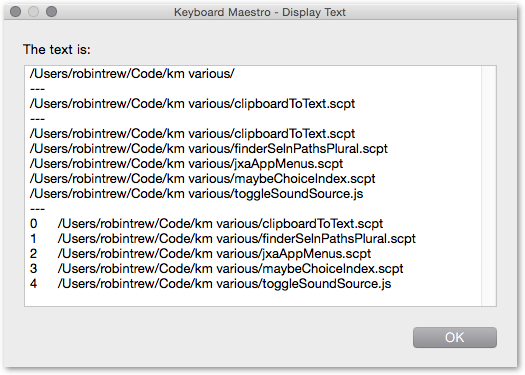Click the unnumbered finderSelnPathsPlural.scpt path line
The height and width of the screenshot is (375, 525).
click(x=209, y=149)
